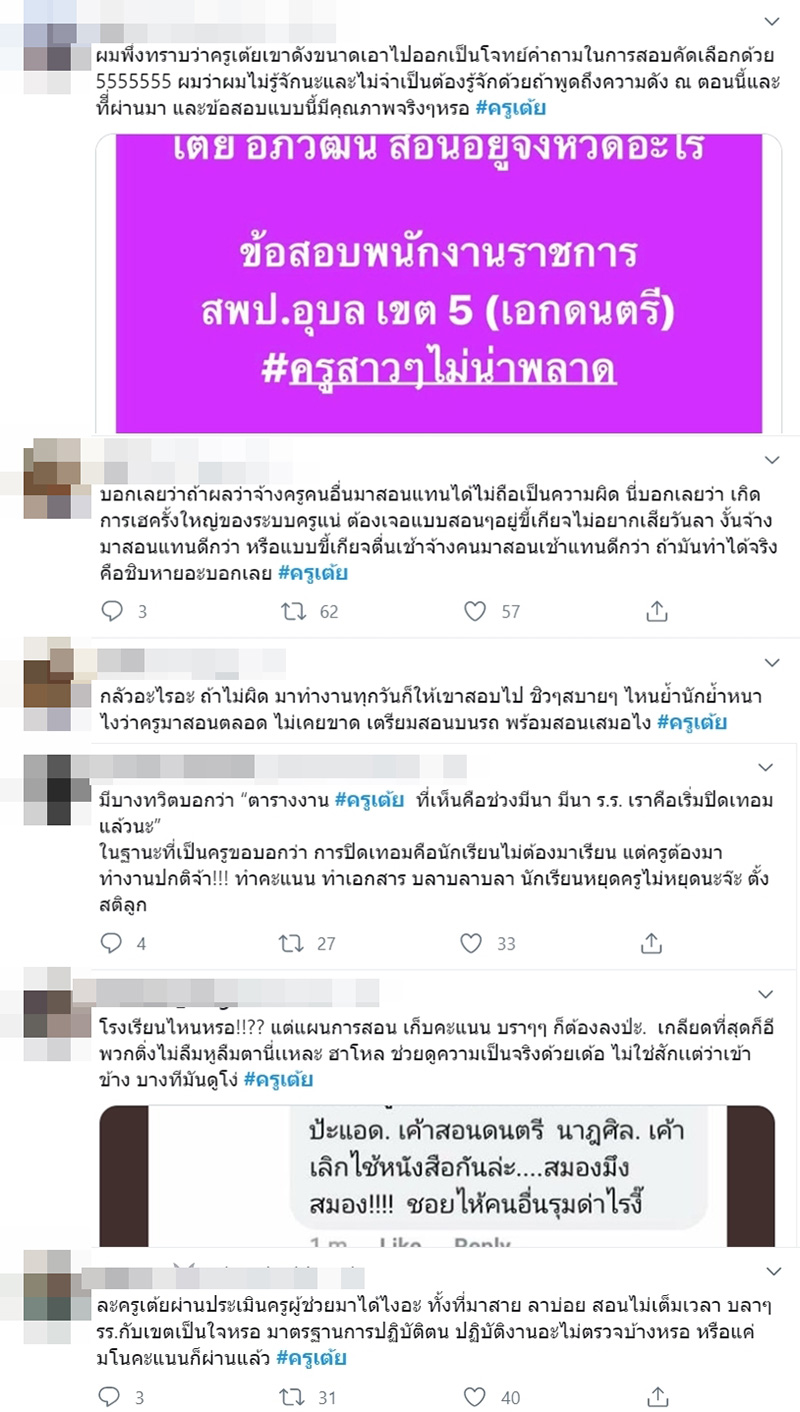Share the tweet with 57 likes
The image size is (800, 1412).
point(657,610)
